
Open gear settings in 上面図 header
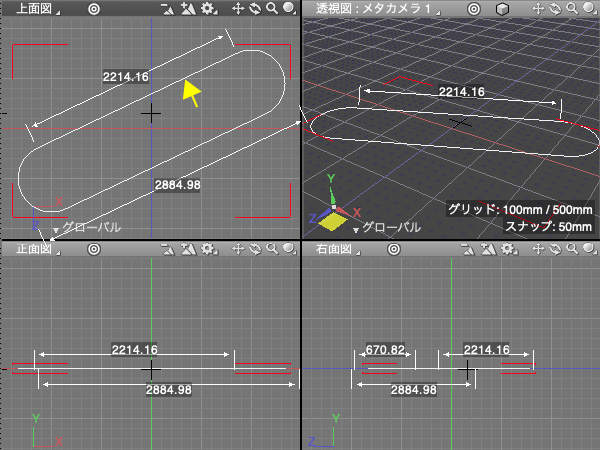(209, 8)
